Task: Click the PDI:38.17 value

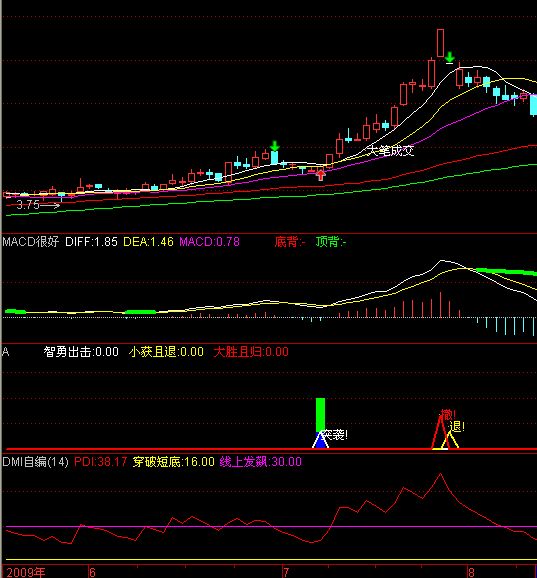Action: (101, 462)
